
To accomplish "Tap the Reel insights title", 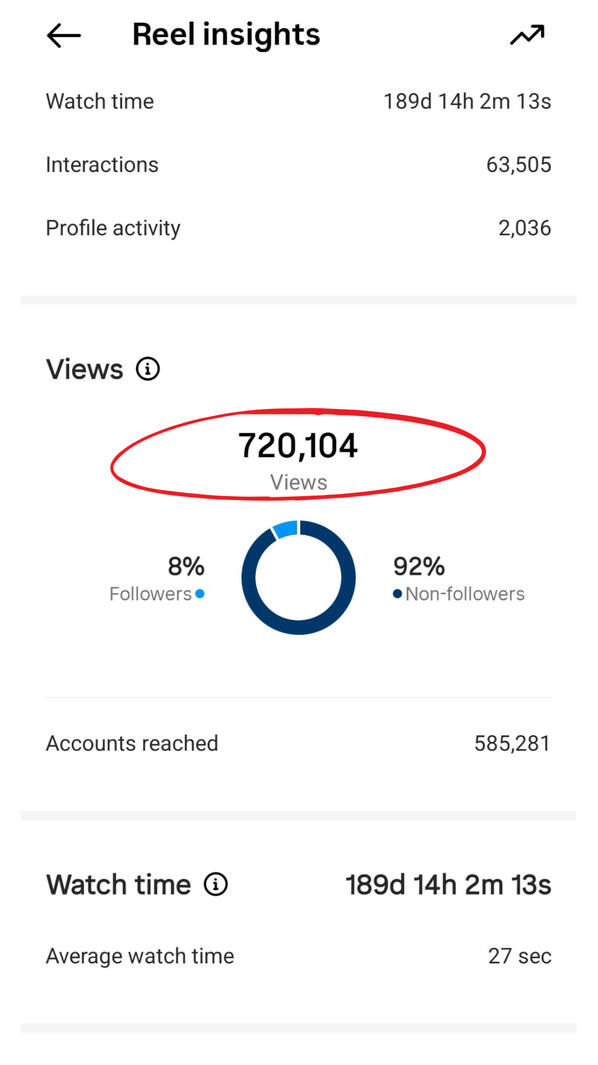I will point(226,35).
